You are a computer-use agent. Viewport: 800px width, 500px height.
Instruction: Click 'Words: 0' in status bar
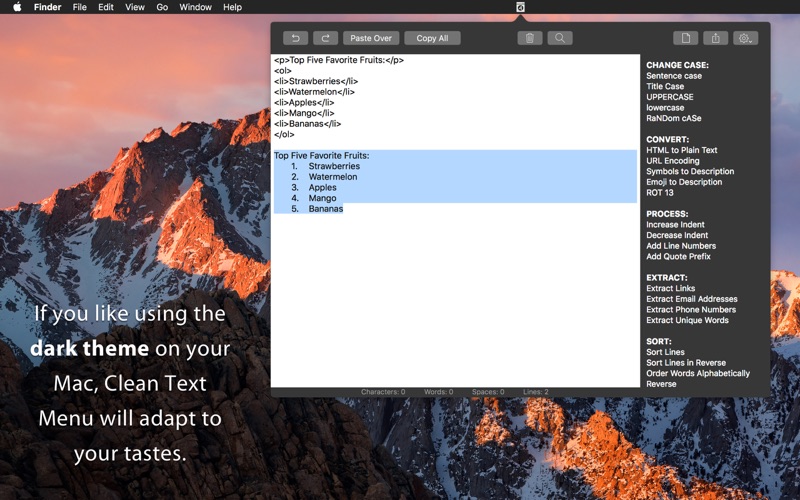[438, 392]
